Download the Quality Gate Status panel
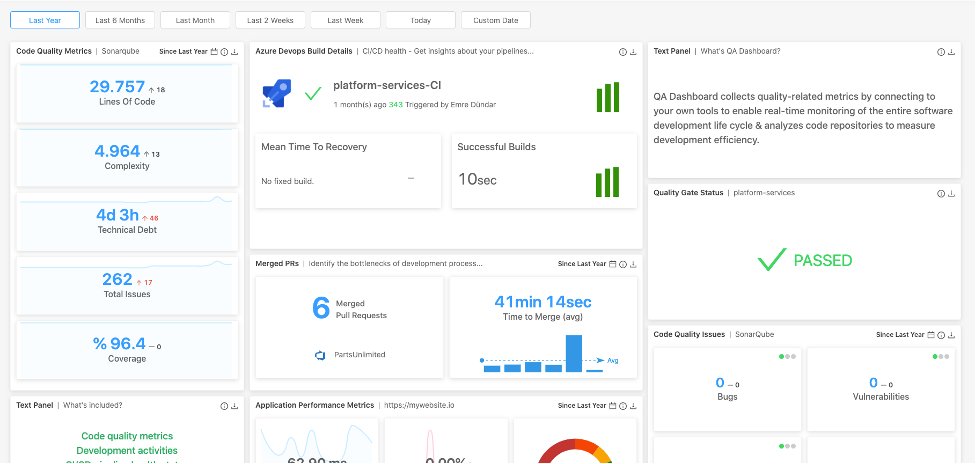The image size is (977, 464). (x=951, y=193)
